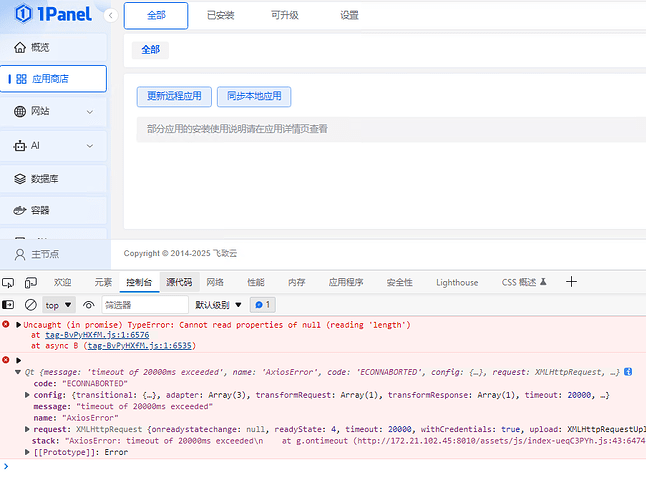Viewport: 646px width, 500px height.
Task: Click the console 筛选器 filter input
Action: click(144, 305)
